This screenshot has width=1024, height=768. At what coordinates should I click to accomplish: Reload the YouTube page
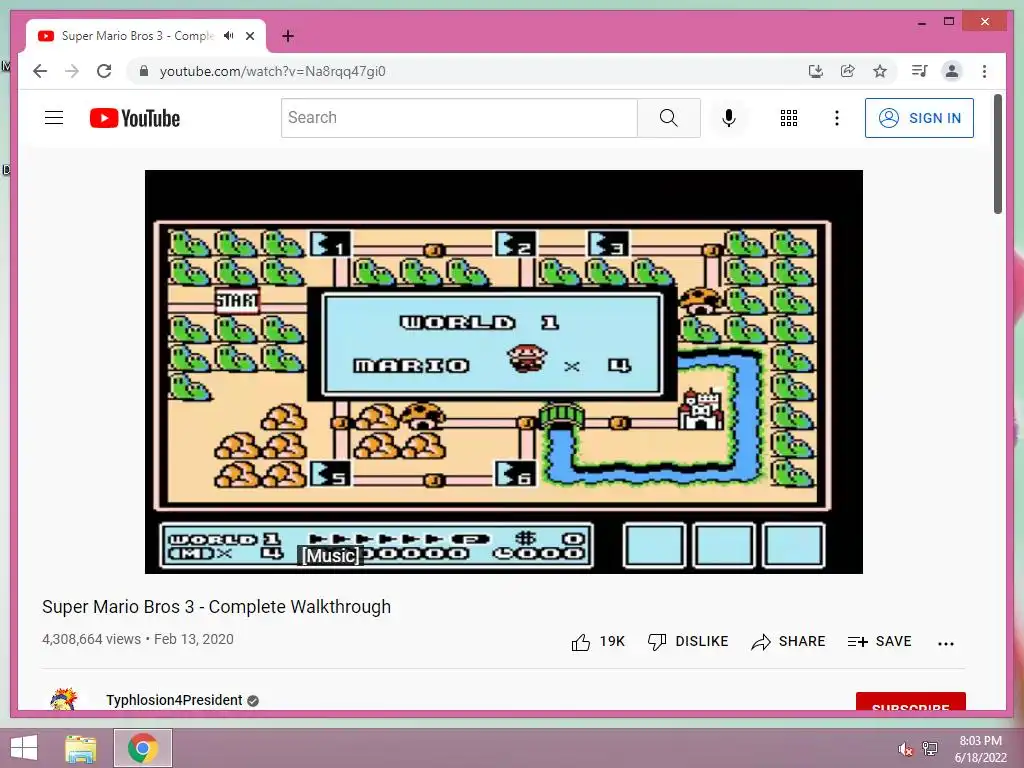point(104,71)
